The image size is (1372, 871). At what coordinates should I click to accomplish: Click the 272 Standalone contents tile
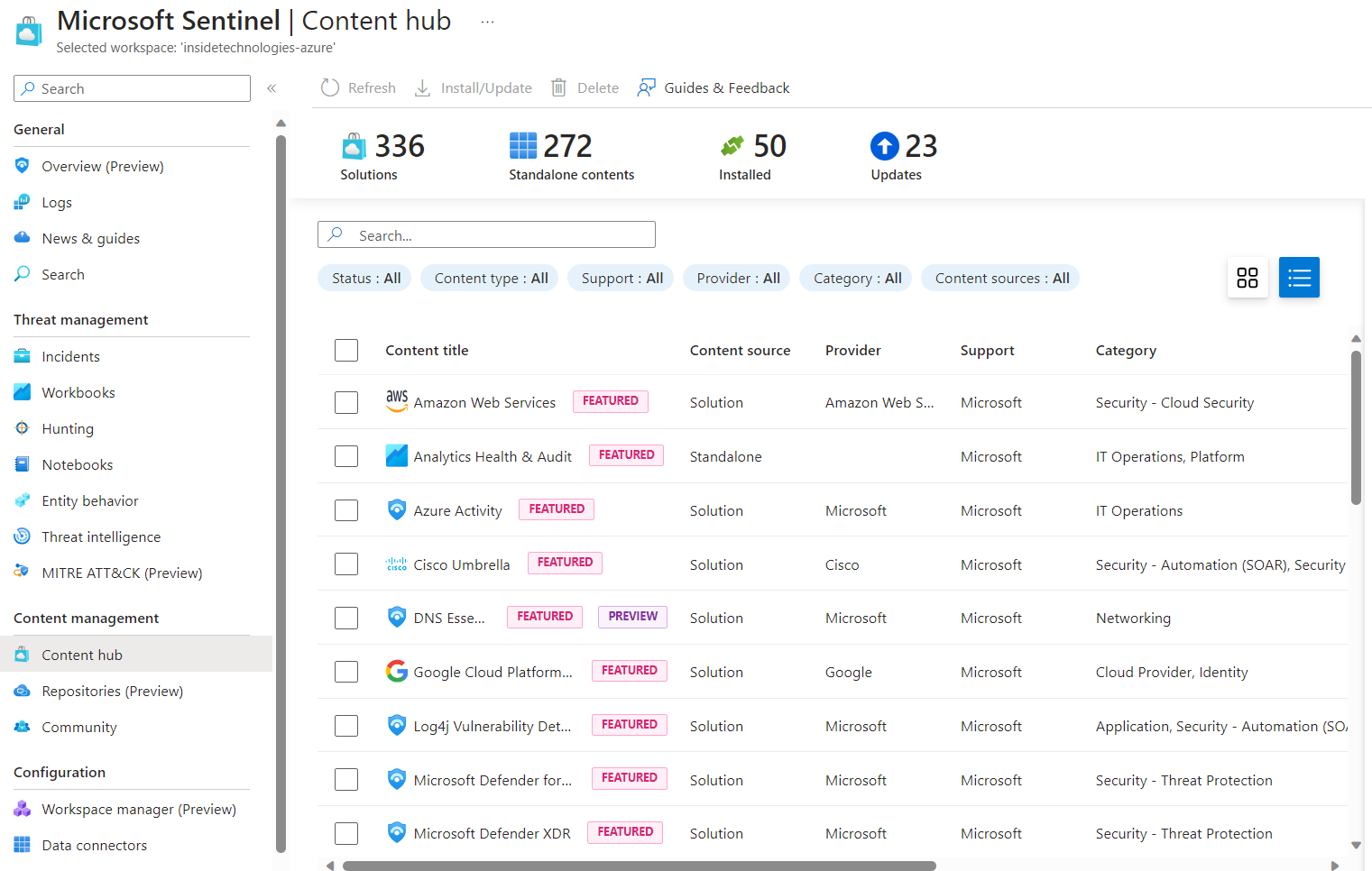[571, 156]
